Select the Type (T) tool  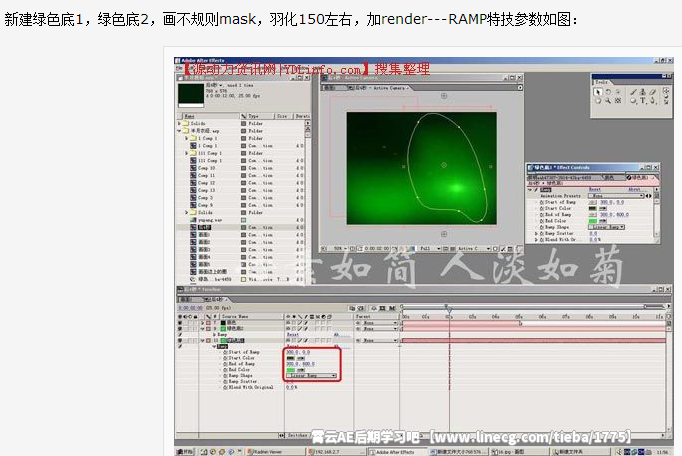pyautogui.click(x=643, y=101)
